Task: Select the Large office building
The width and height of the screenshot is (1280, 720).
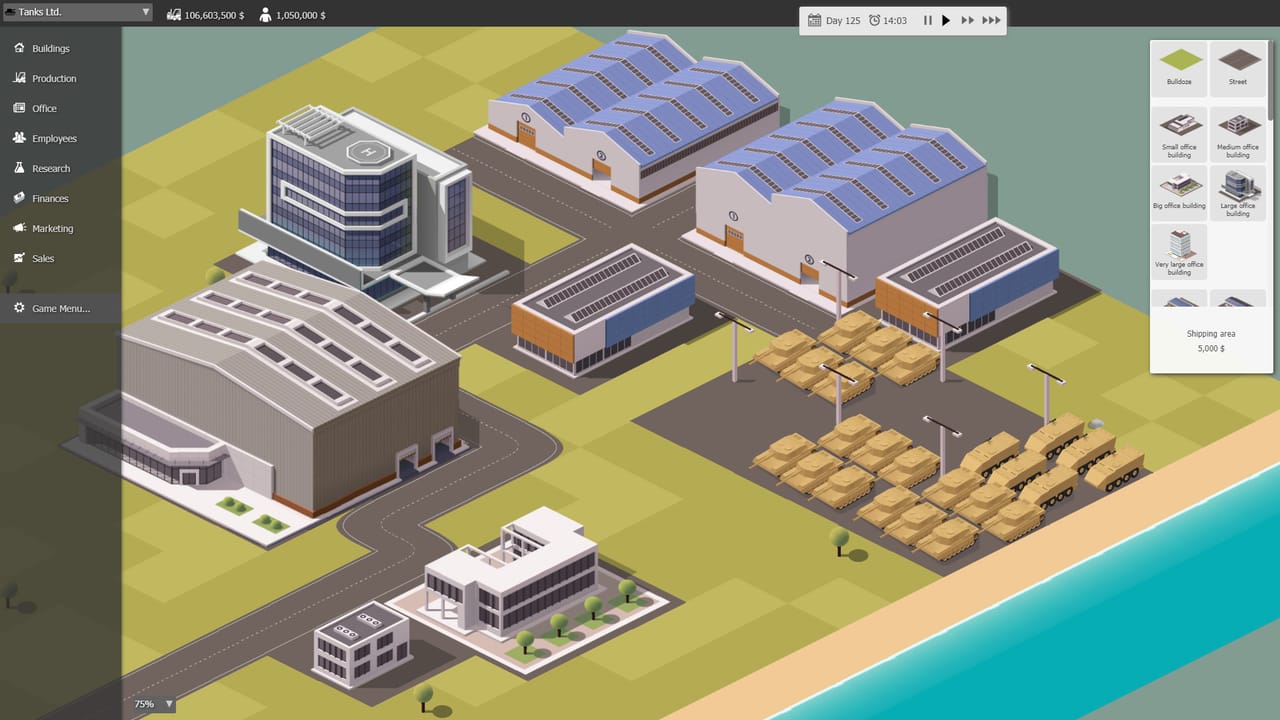Action: click(x=1238, y=192)
